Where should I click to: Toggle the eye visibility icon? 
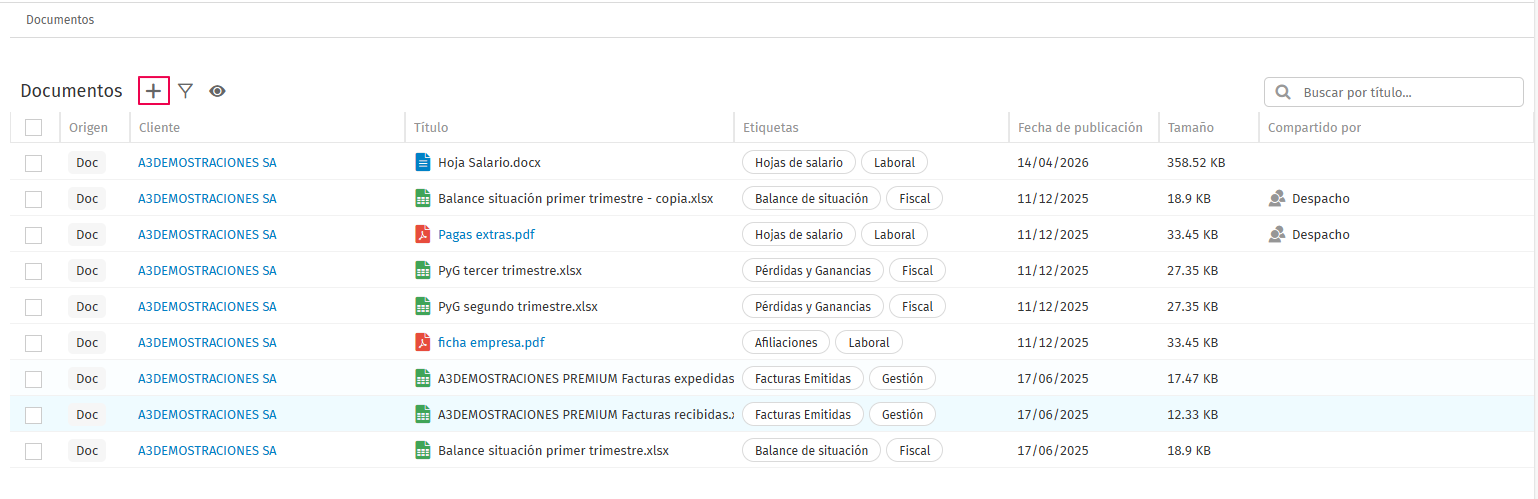(217, 91)
